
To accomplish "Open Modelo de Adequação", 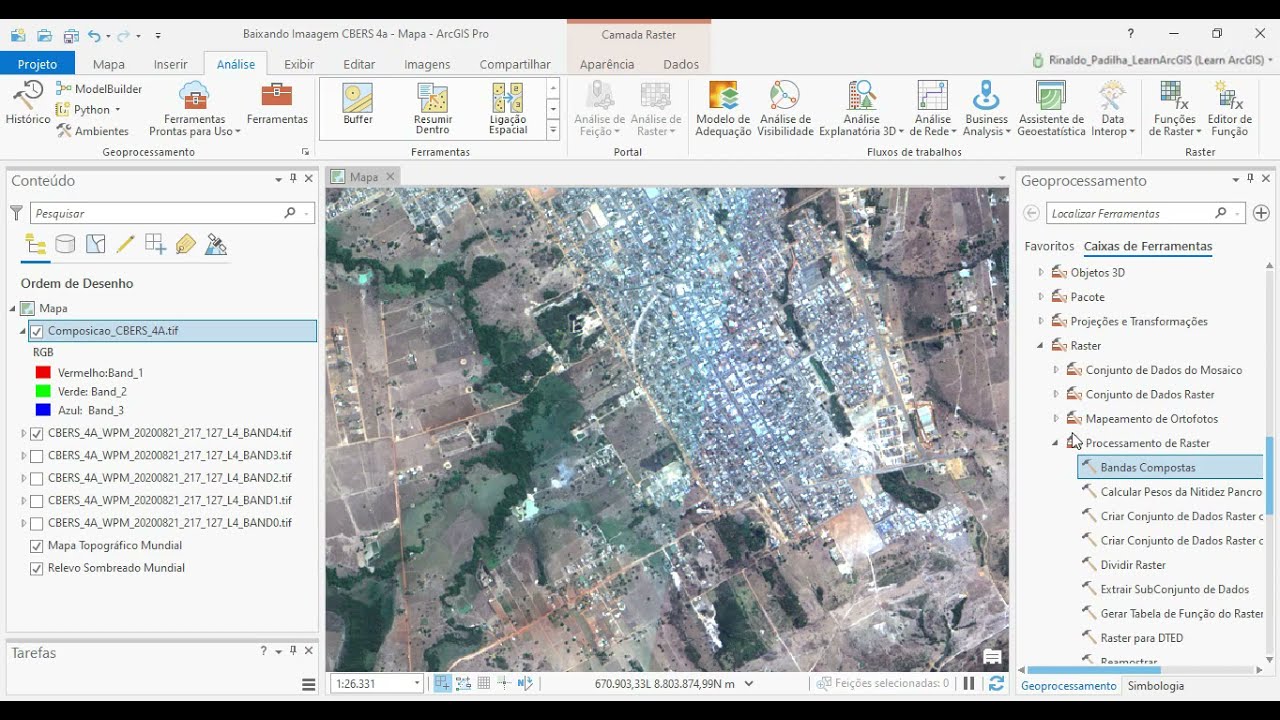I will tap(723, 109).
